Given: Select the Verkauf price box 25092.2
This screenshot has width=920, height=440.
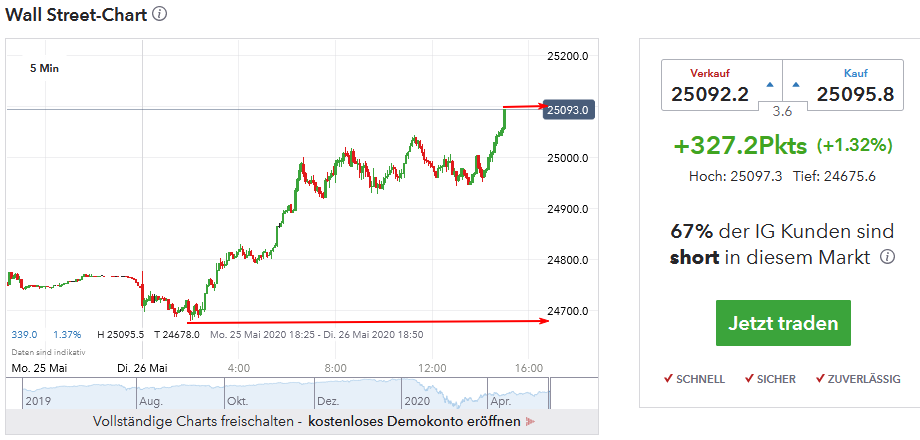Looking at the screenshot, I should pyautogui.click(x=710, y=95).
